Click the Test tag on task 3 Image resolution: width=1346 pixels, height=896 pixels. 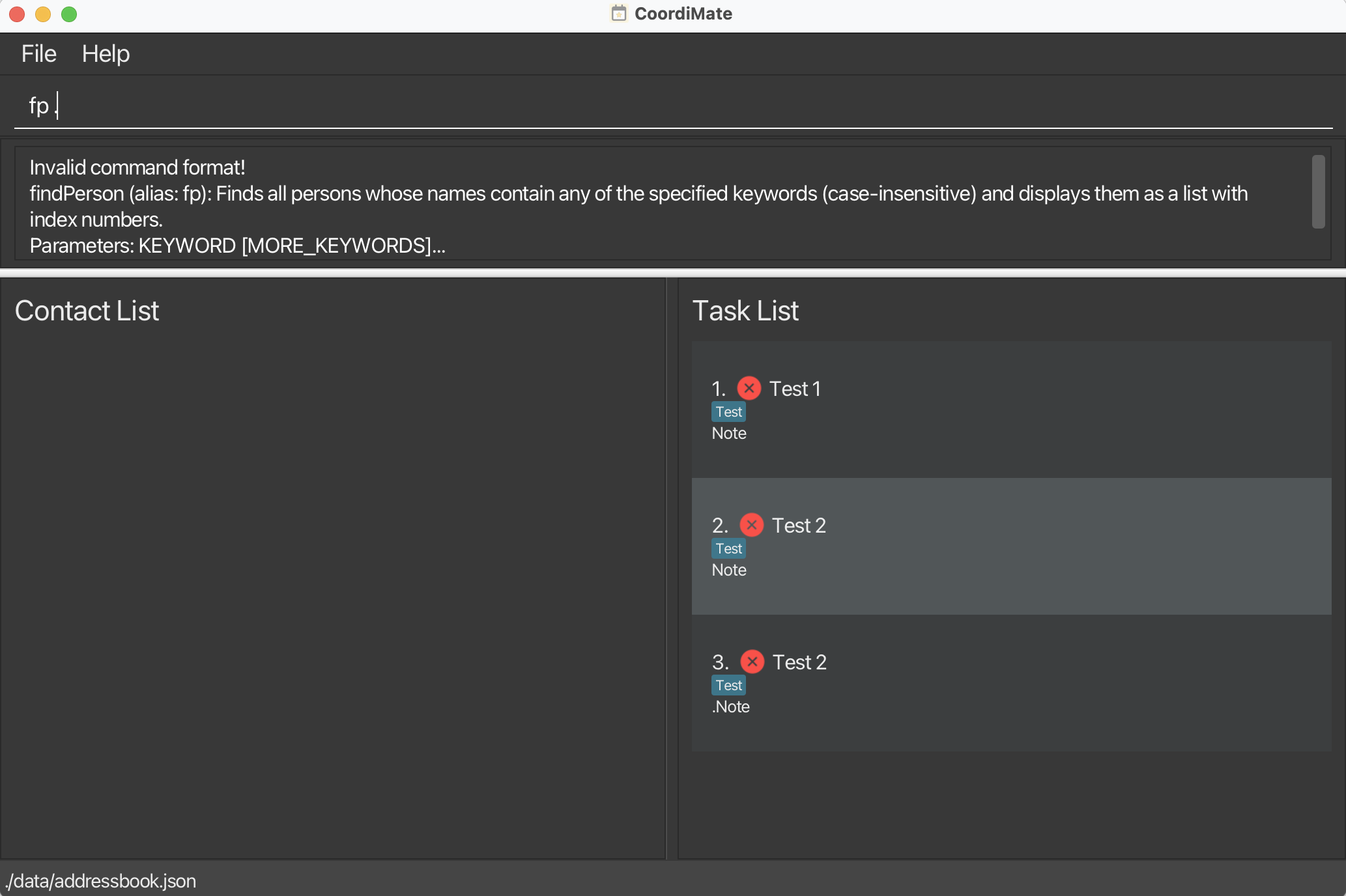[728, 686]
